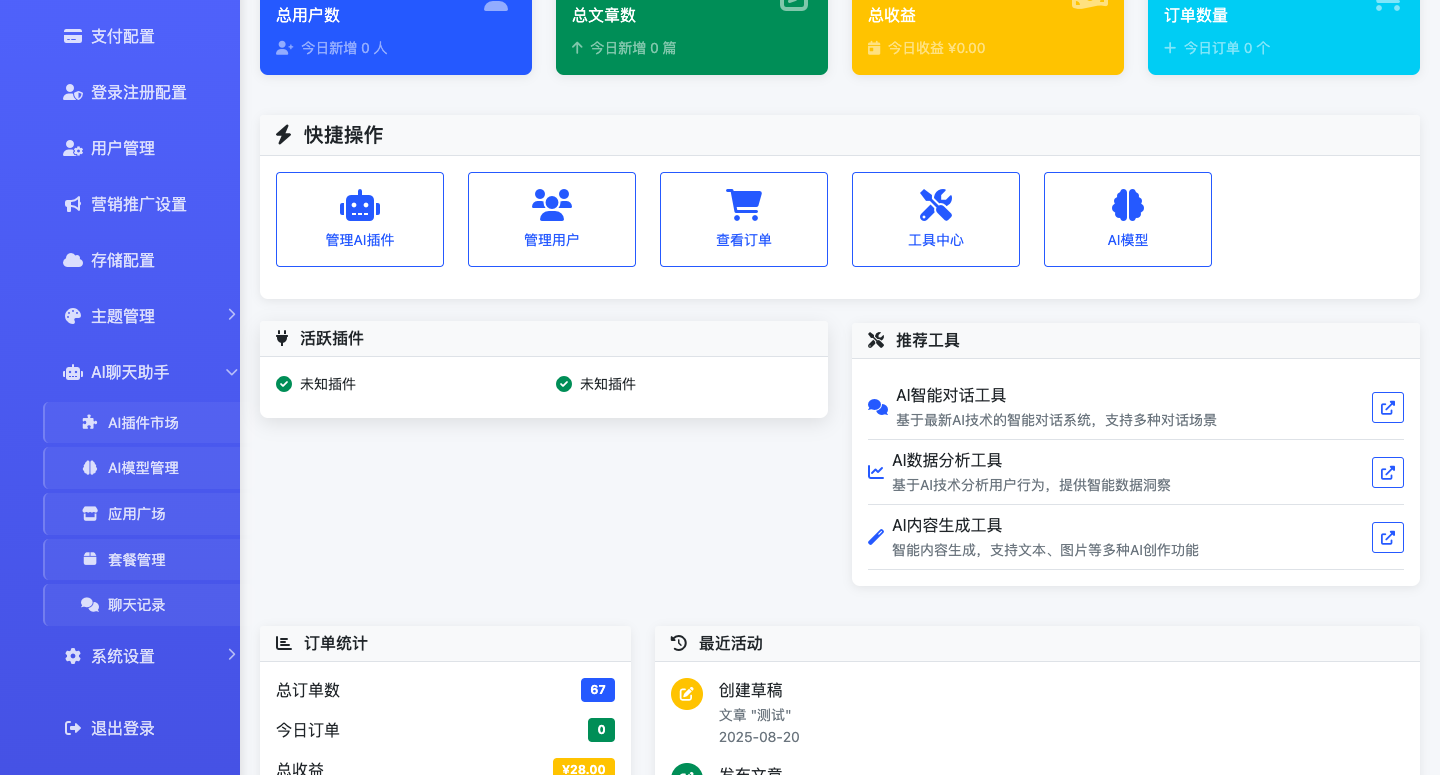The width and height of the screenshot is (1440, 775).
Task: Click the blue 67 badge for 总订单数
Action: 598,690
